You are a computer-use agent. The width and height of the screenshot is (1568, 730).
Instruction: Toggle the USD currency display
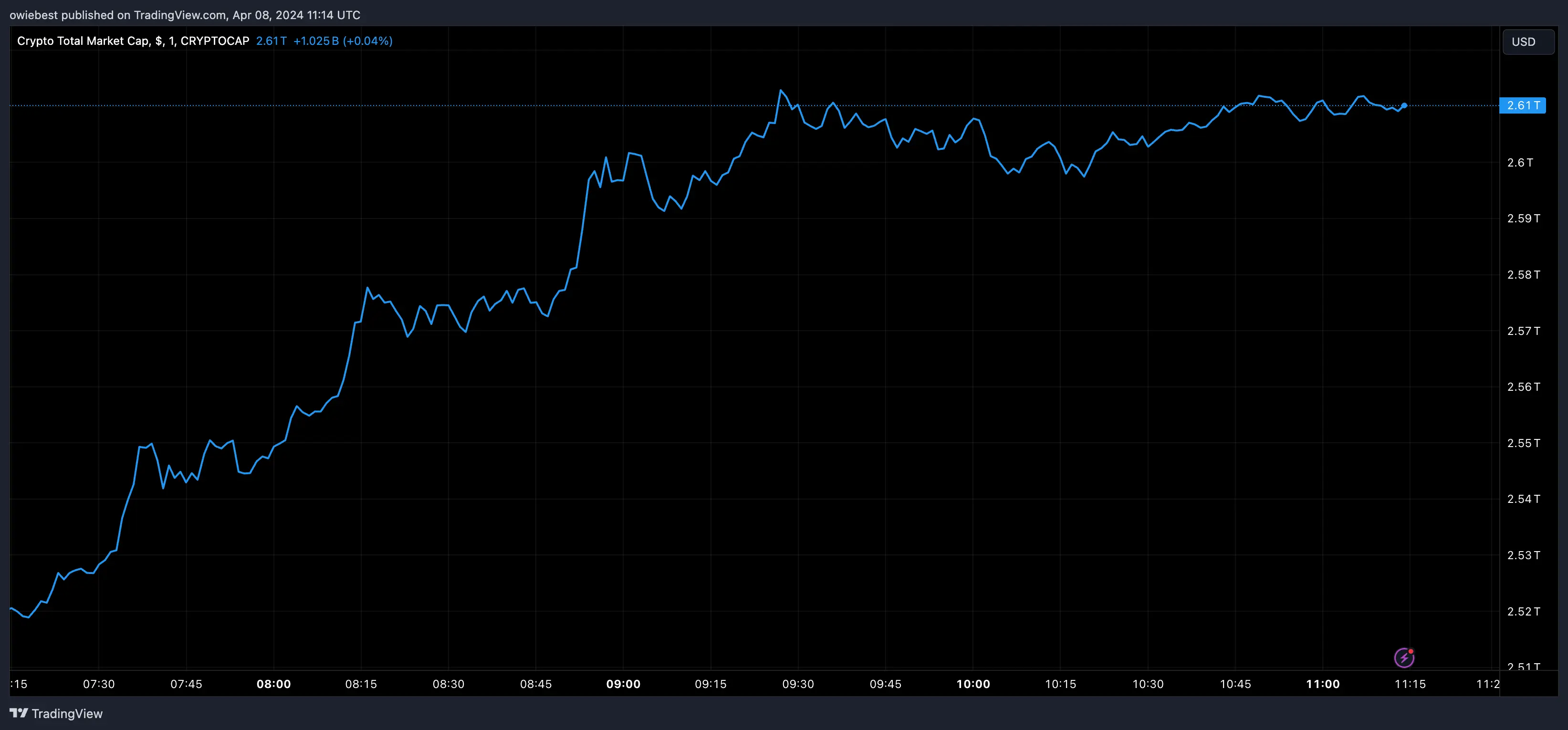(x=1528, y=42)
